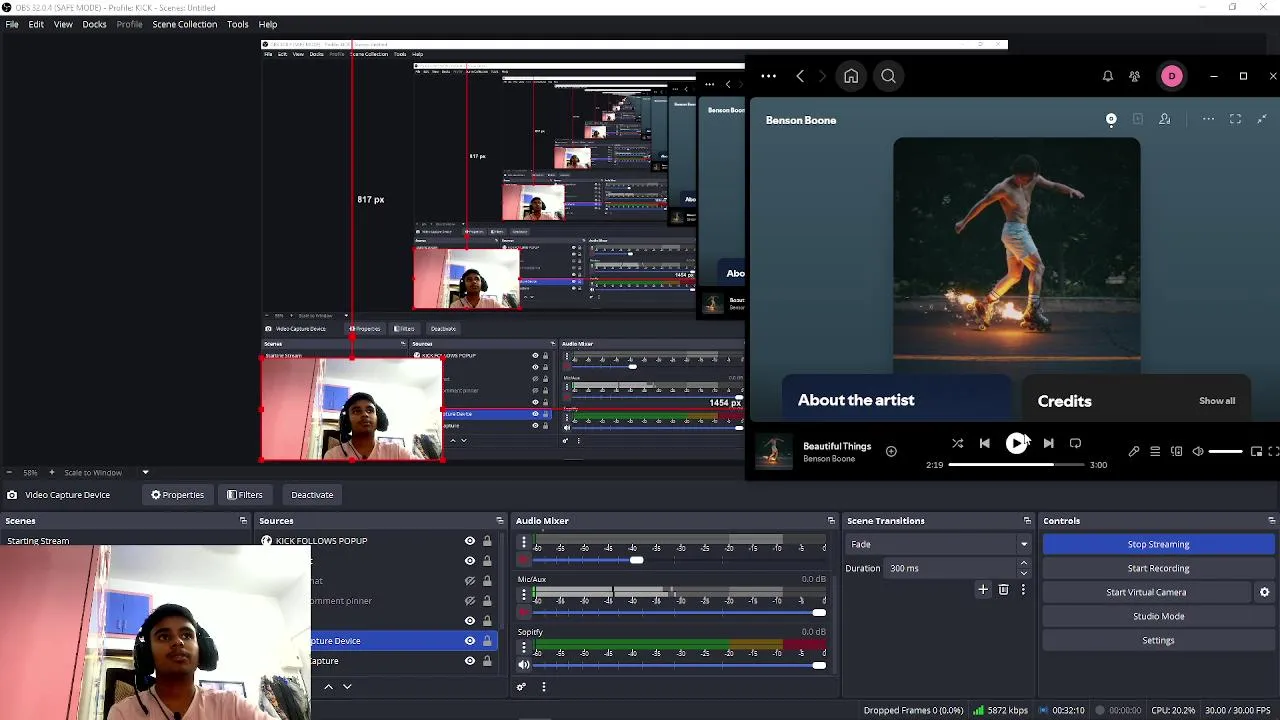
Task: Open virtual camera settings gear
Action: (x=1264, y=592)
